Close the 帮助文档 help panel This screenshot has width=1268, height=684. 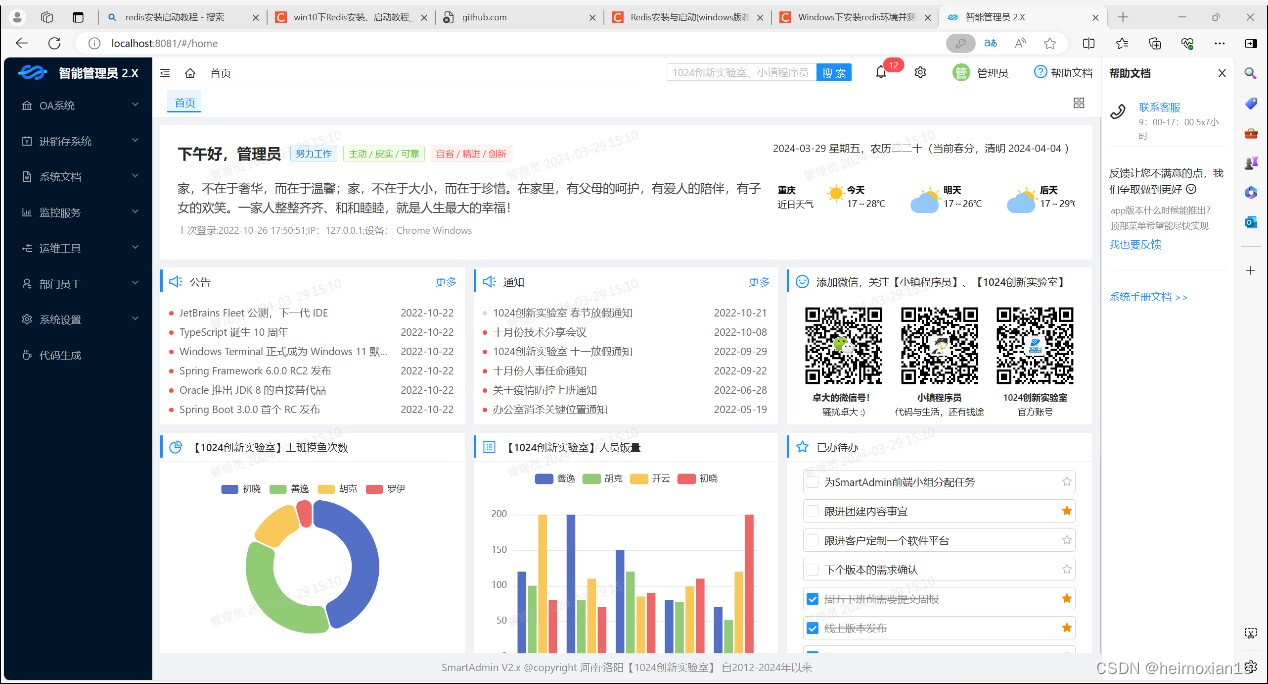click(1222, 73)
